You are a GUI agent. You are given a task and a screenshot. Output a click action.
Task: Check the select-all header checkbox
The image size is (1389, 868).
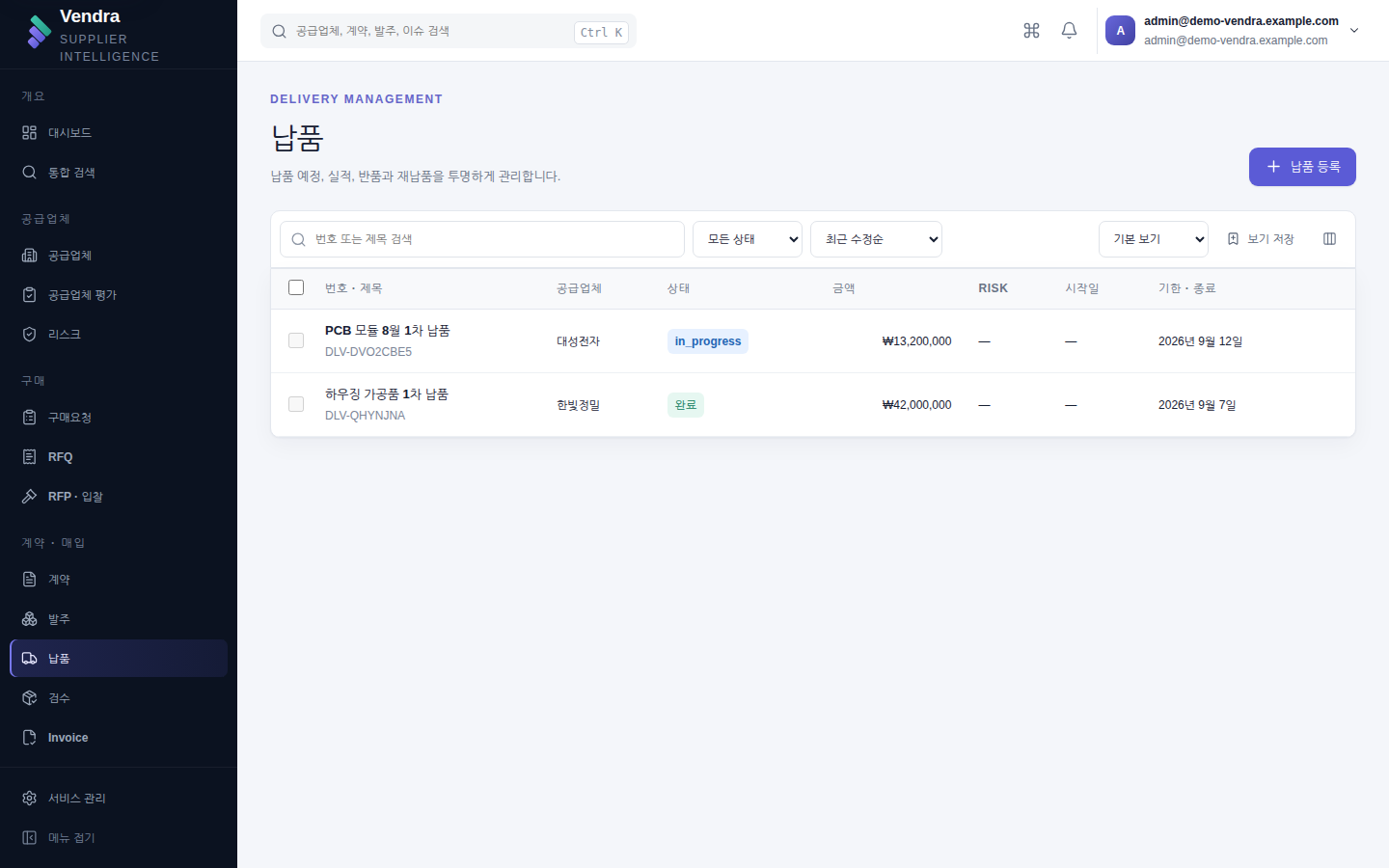point(296,287)
